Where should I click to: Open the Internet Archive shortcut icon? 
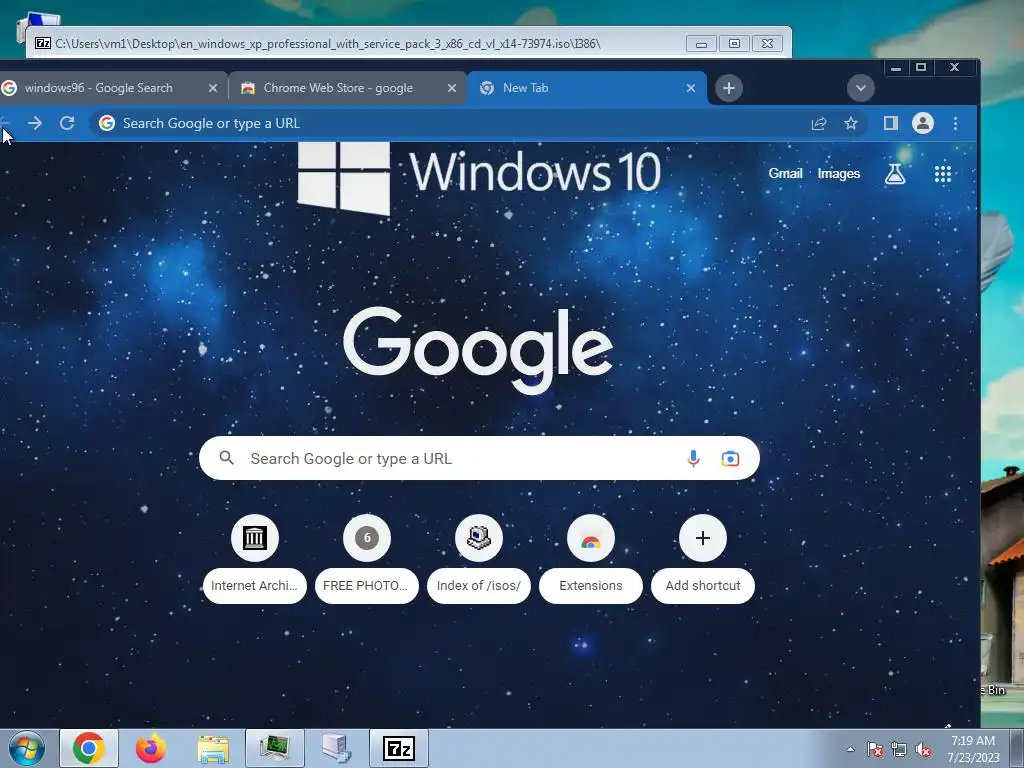coord(255,538)
